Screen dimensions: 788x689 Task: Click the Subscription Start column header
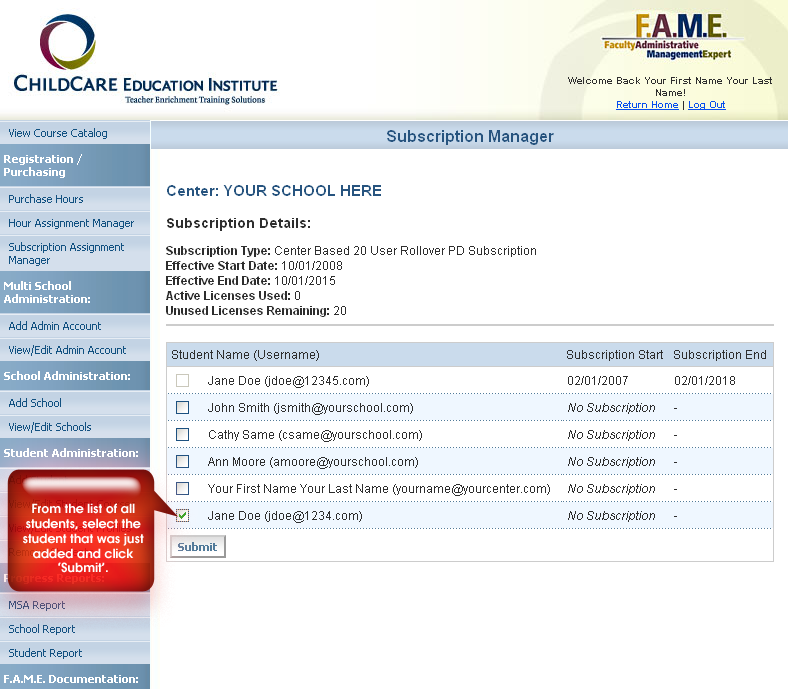pos(615,355)
